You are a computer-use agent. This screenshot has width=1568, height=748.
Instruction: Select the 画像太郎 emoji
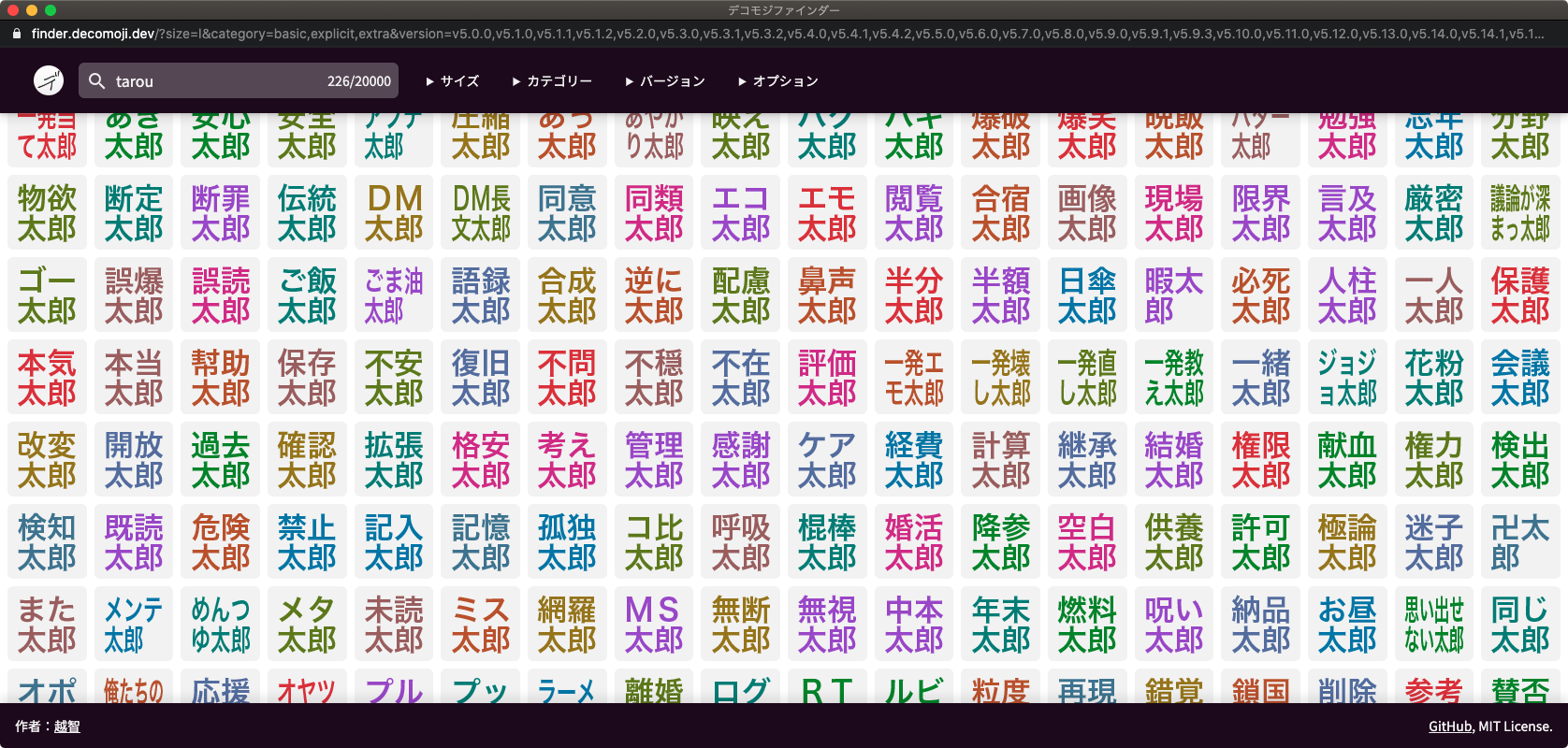click(1087, 213)
